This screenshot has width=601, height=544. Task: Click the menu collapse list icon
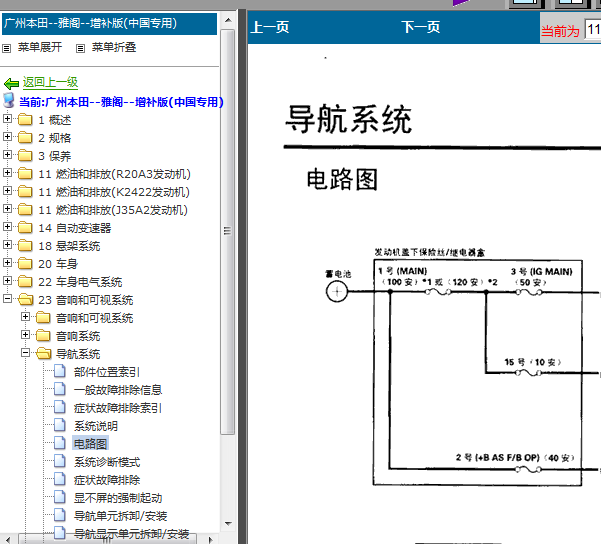[x=80, y=48]
